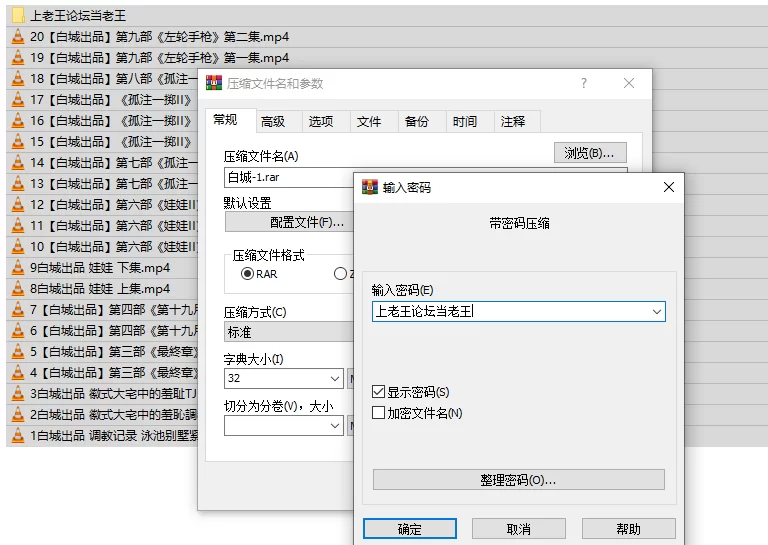Click VLC icon of file 1白城出品 调教记录

pos(18,436)
